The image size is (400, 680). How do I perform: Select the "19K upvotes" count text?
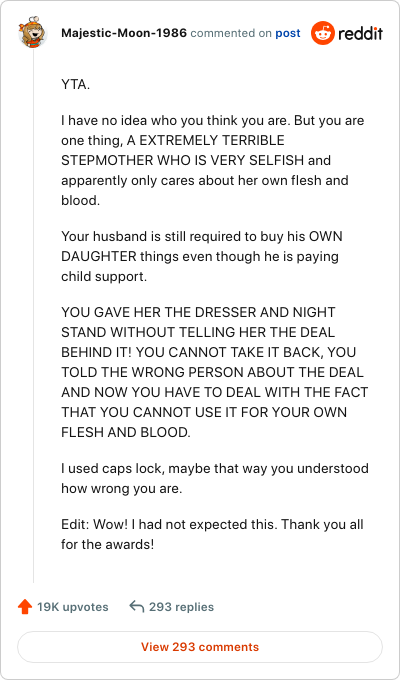point(72,607)
